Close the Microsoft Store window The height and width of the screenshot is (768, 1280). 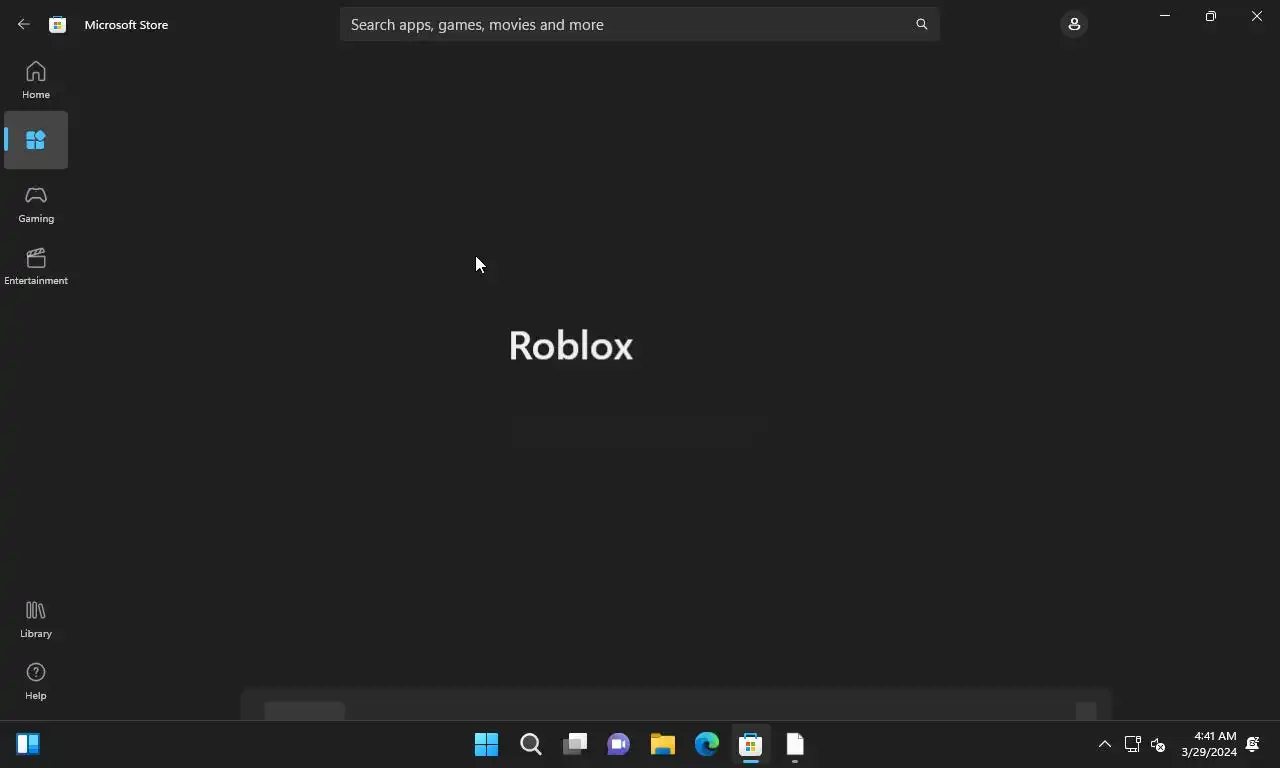[x=1257, y=16]
